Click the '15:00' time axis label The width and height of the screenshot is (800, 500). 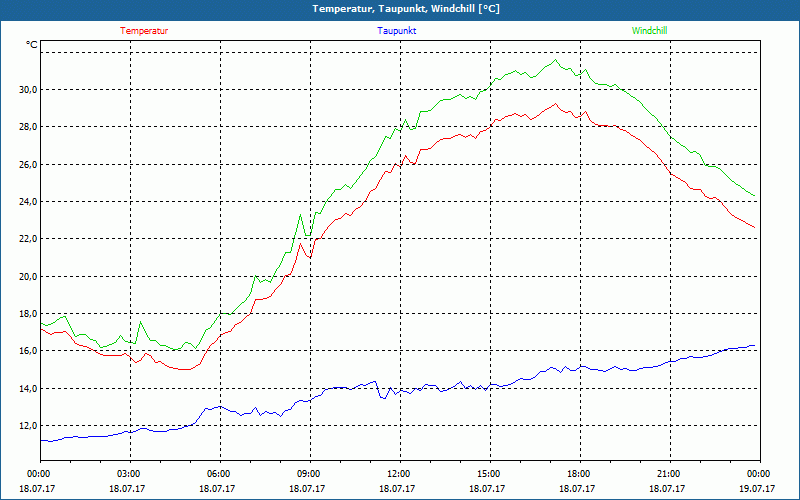coord(488,474)
